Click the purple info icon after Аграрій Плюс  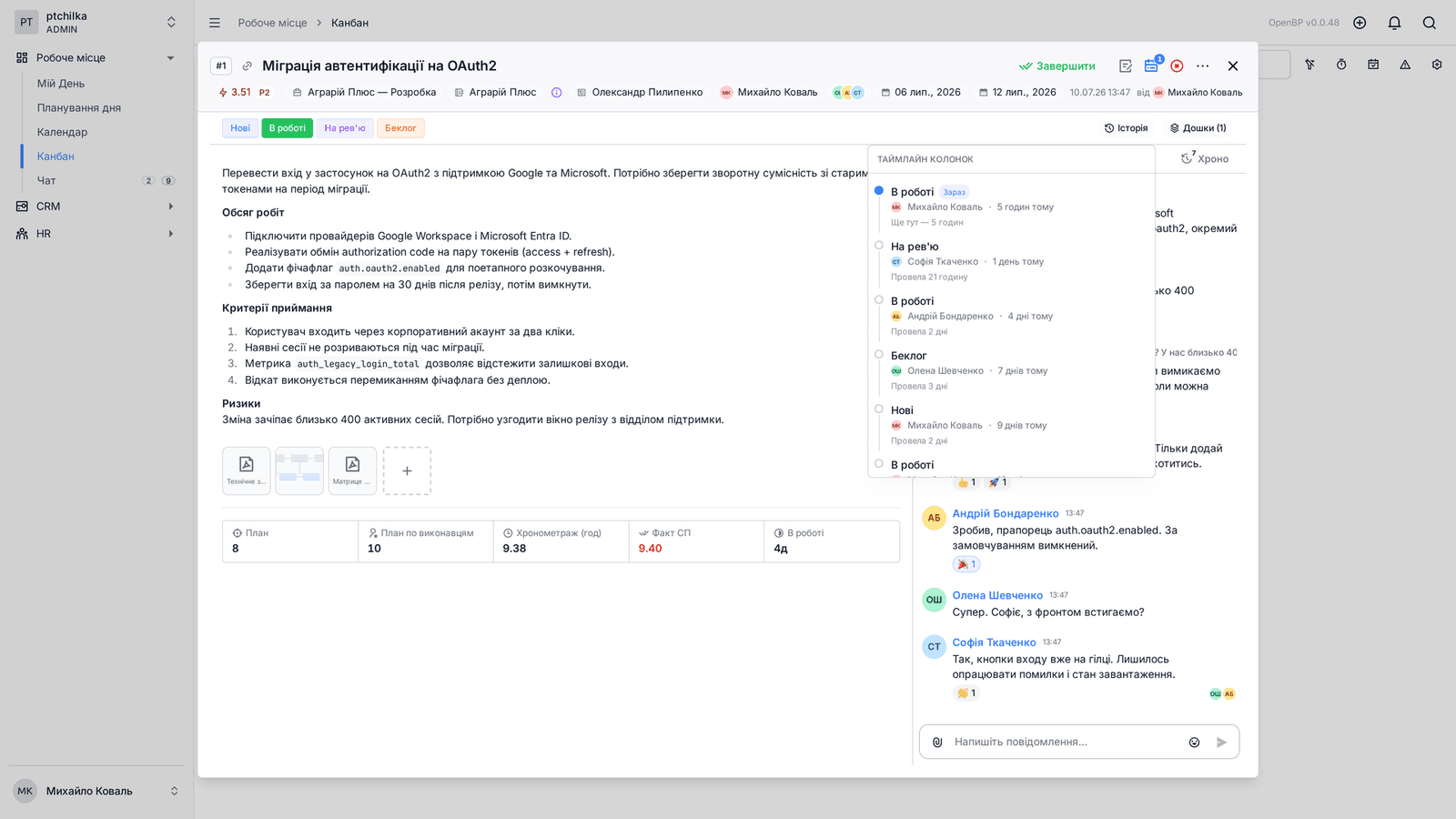click(x=556, y=92)
